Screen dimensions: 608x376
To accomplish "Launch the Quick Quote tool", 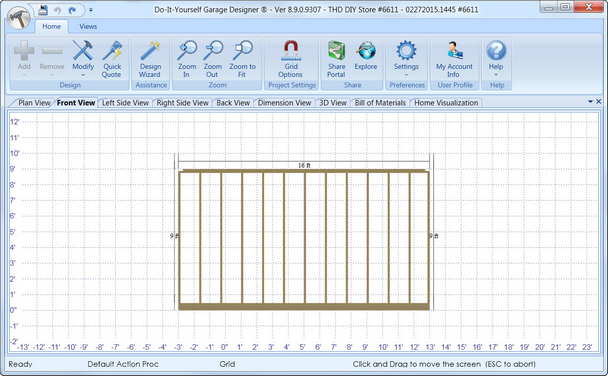I will [x=112, y=59].
